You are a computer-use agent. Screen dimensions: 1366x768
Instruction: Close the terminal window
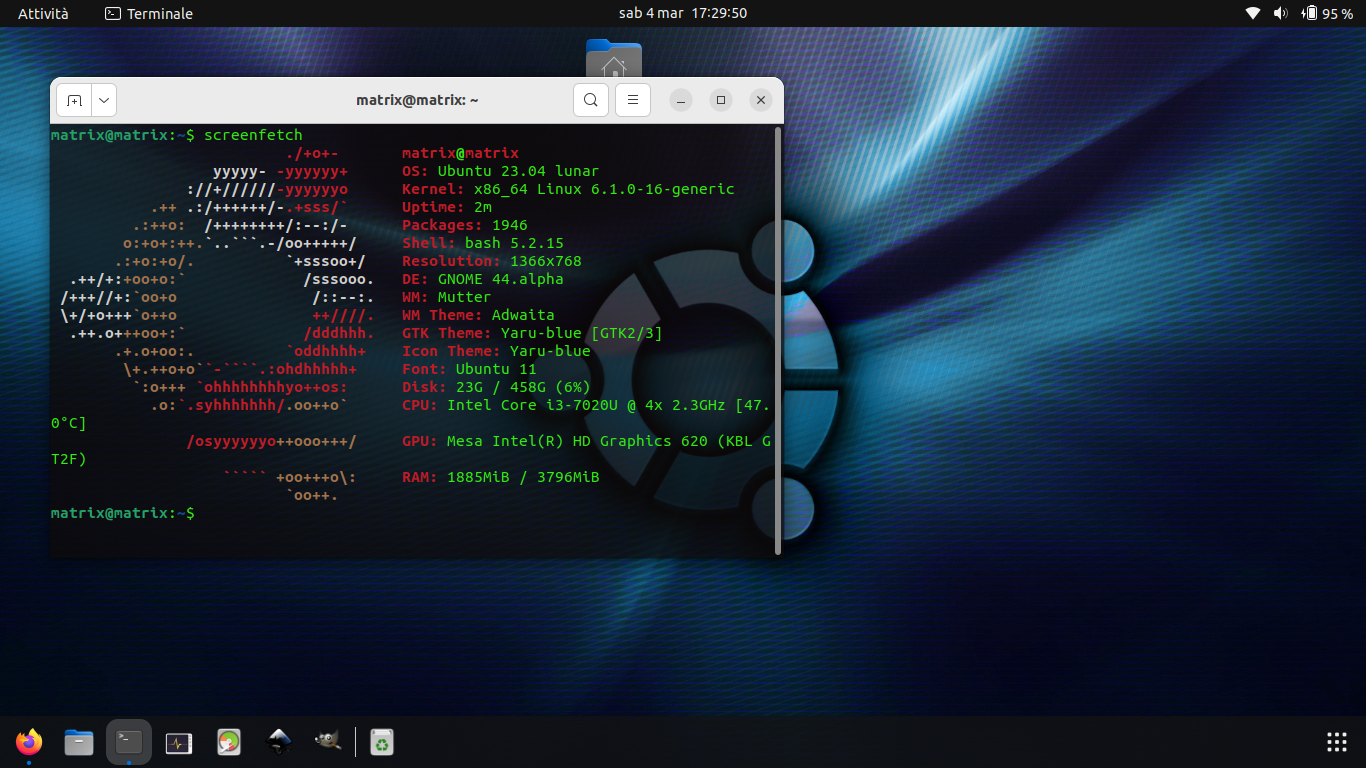click(761, 100)
